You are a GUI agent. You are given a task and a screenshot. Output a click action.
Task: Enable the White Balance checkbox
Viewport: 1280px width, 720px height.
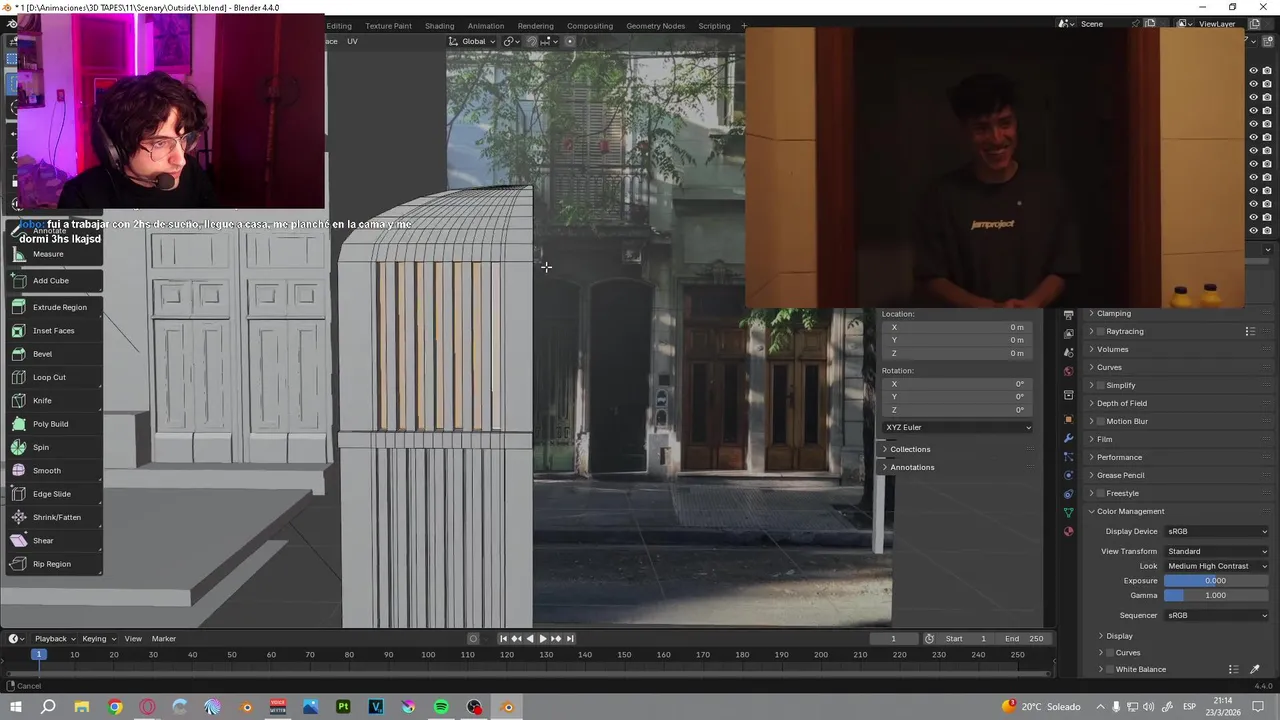pyautogui.click(x=1110, y=669)
